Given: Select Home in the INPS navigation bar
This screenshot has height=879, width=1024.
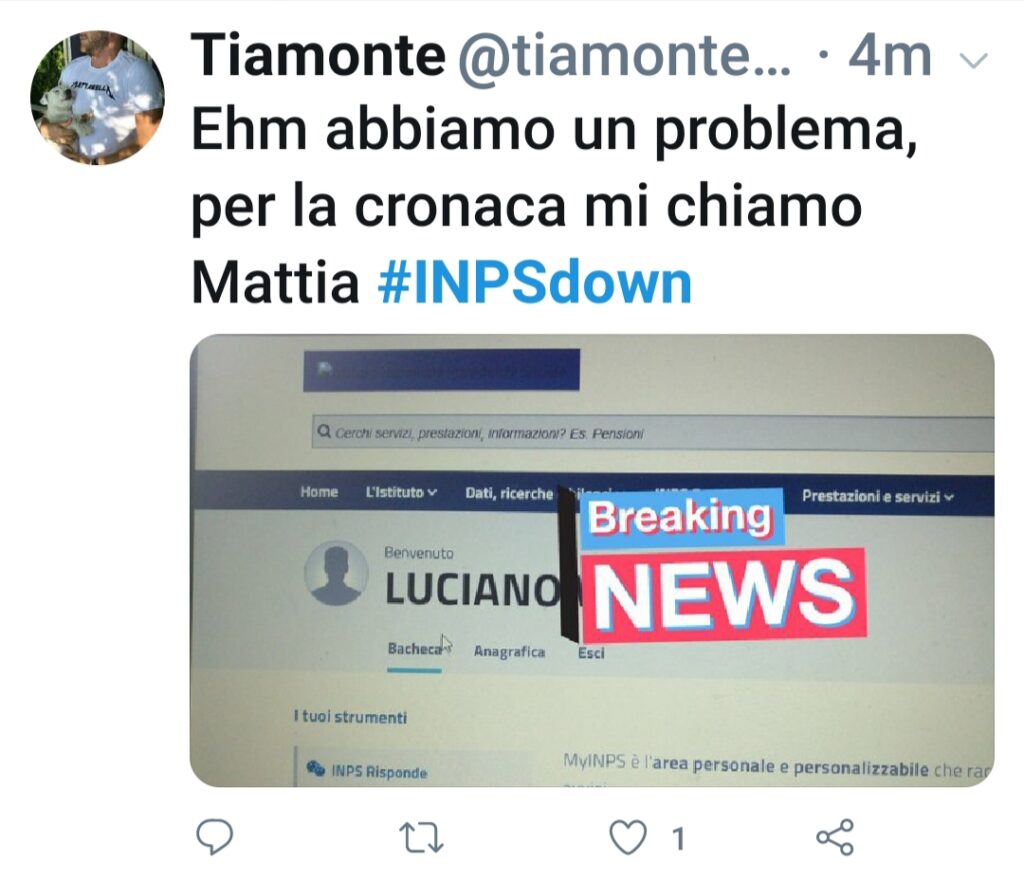Looking at the screenshot, I should click(x=319, y=492).
